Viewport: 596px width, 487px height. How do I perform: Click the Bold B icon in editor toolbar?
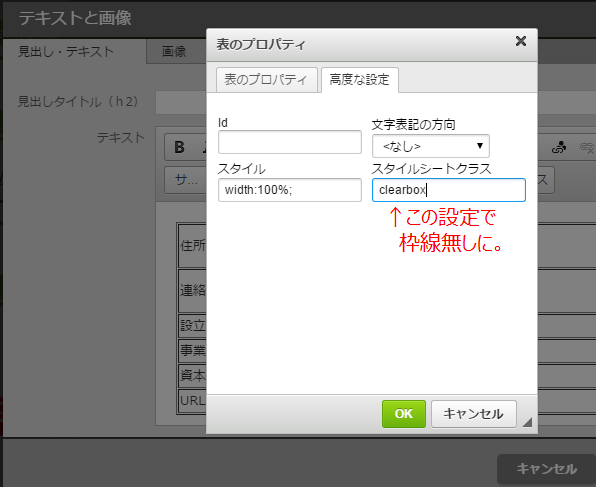pos(179,147)
